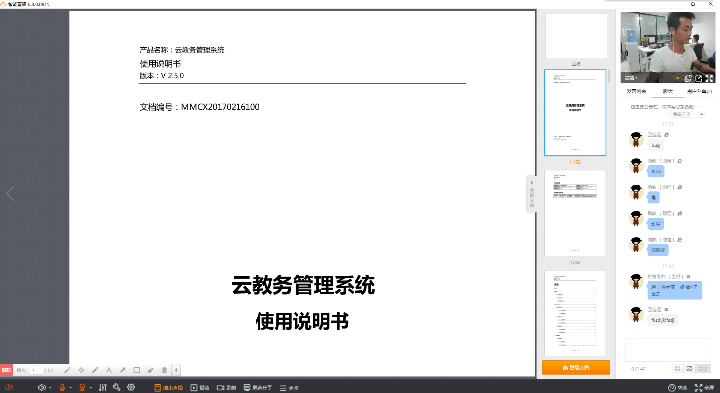720x393 pixels.
Task: Switch to the first tab above chat
Action: [x=636, y=91]
